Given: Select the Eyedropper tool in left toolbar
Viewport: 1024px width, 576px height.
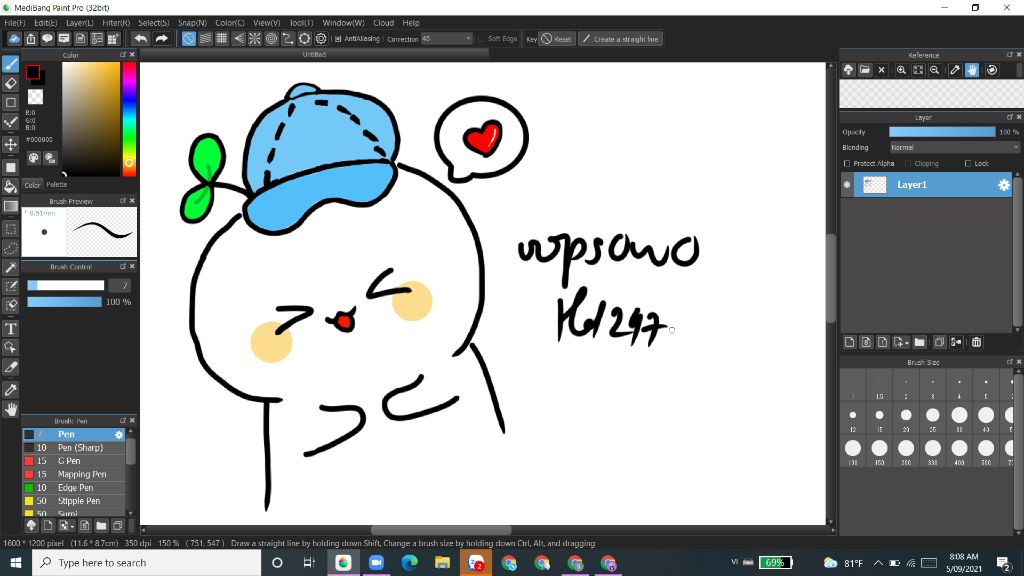Looking at the screenshot, I should 10,390.
